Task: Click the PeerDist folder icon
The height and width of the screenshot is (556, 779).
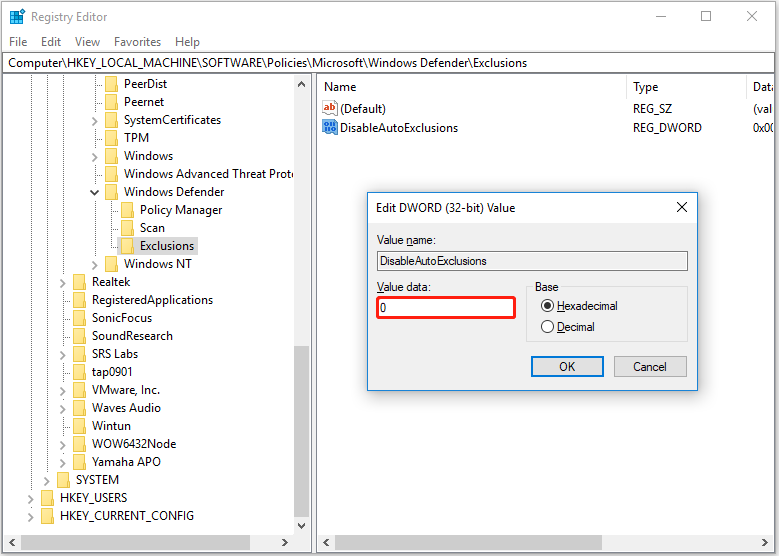Action: click(112, 84)
